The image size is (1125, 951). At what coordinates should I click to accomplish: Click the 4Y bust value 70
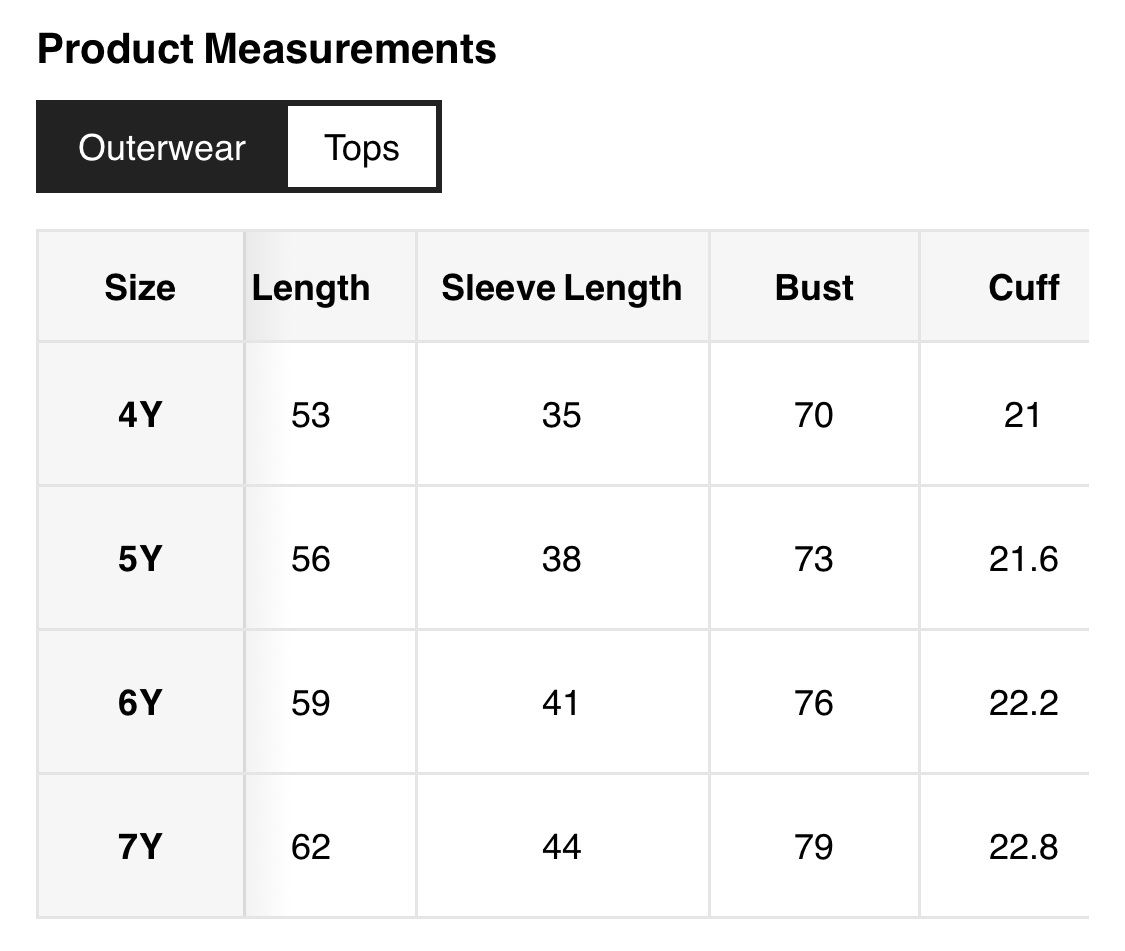(x=814, y=414)
